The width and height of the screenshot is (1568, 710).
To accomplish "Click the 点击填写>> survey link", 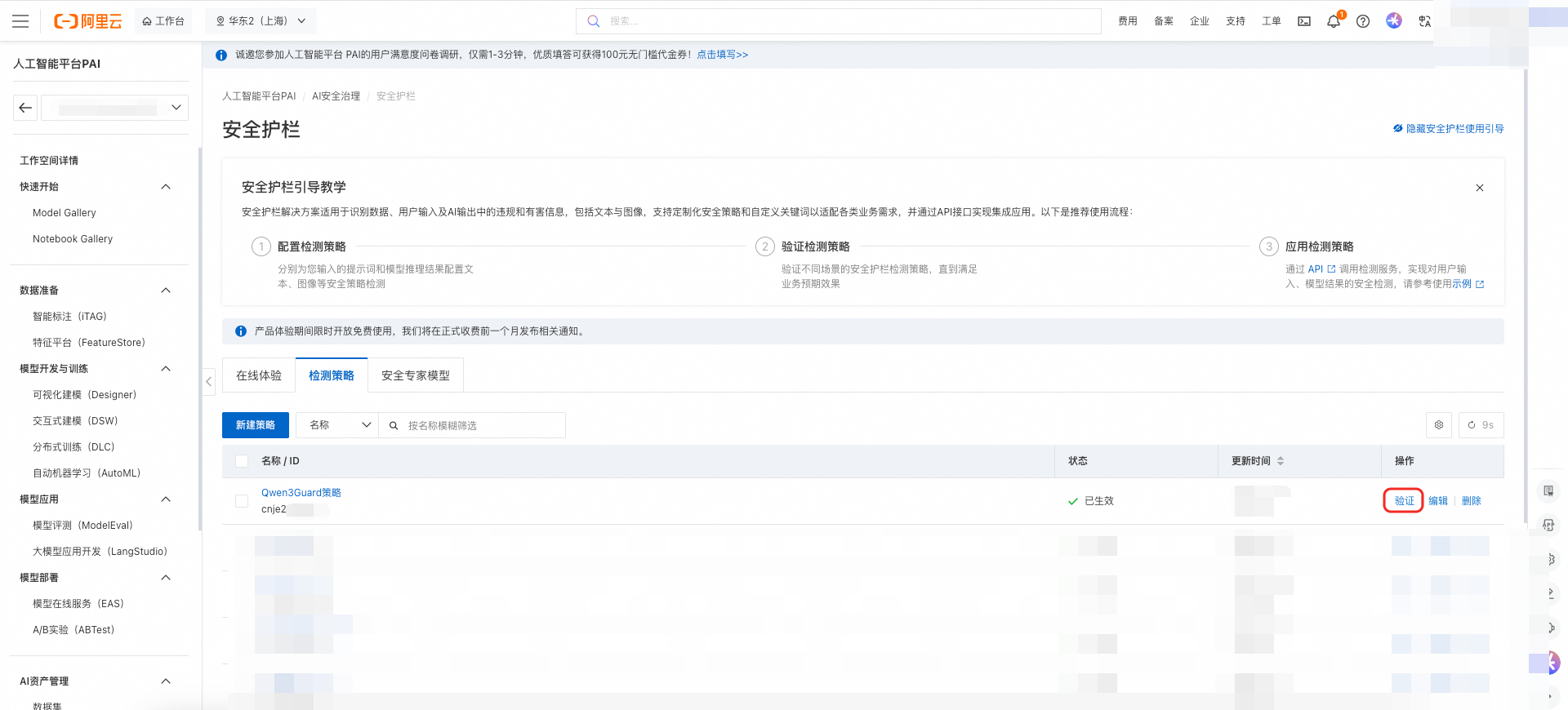I will pos(723,55).
